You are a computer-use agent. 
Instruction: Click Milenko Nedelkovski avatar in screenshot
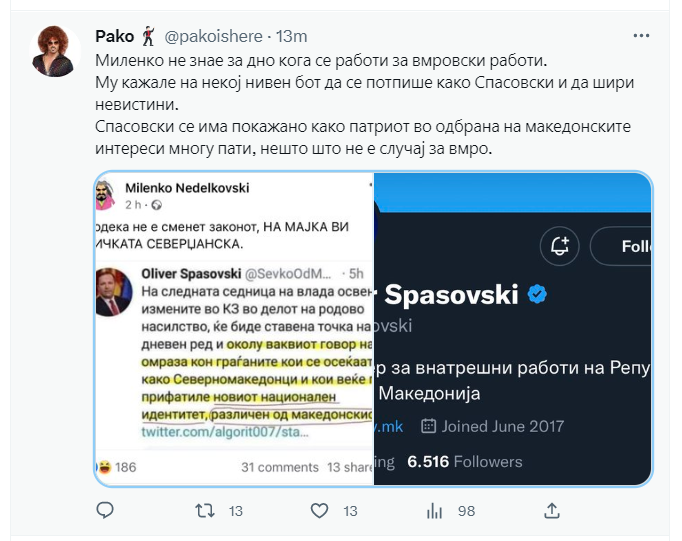pos(105,195)
